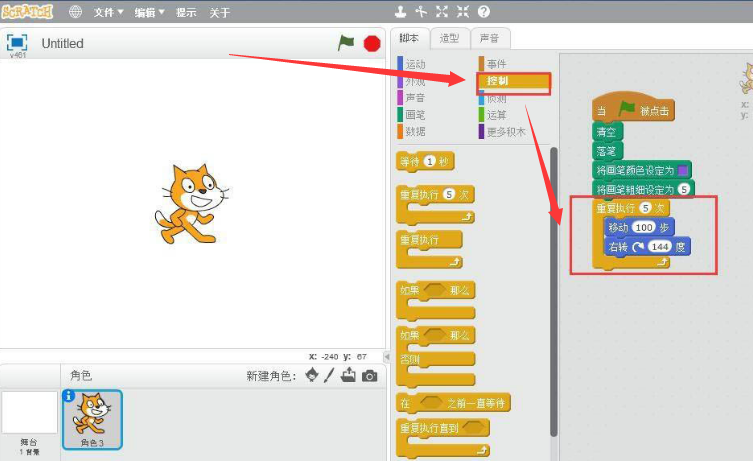The height and width of the screenshot is (461, 753).
Task: Click the 清空 block in script
Action: tap(607, 132)
